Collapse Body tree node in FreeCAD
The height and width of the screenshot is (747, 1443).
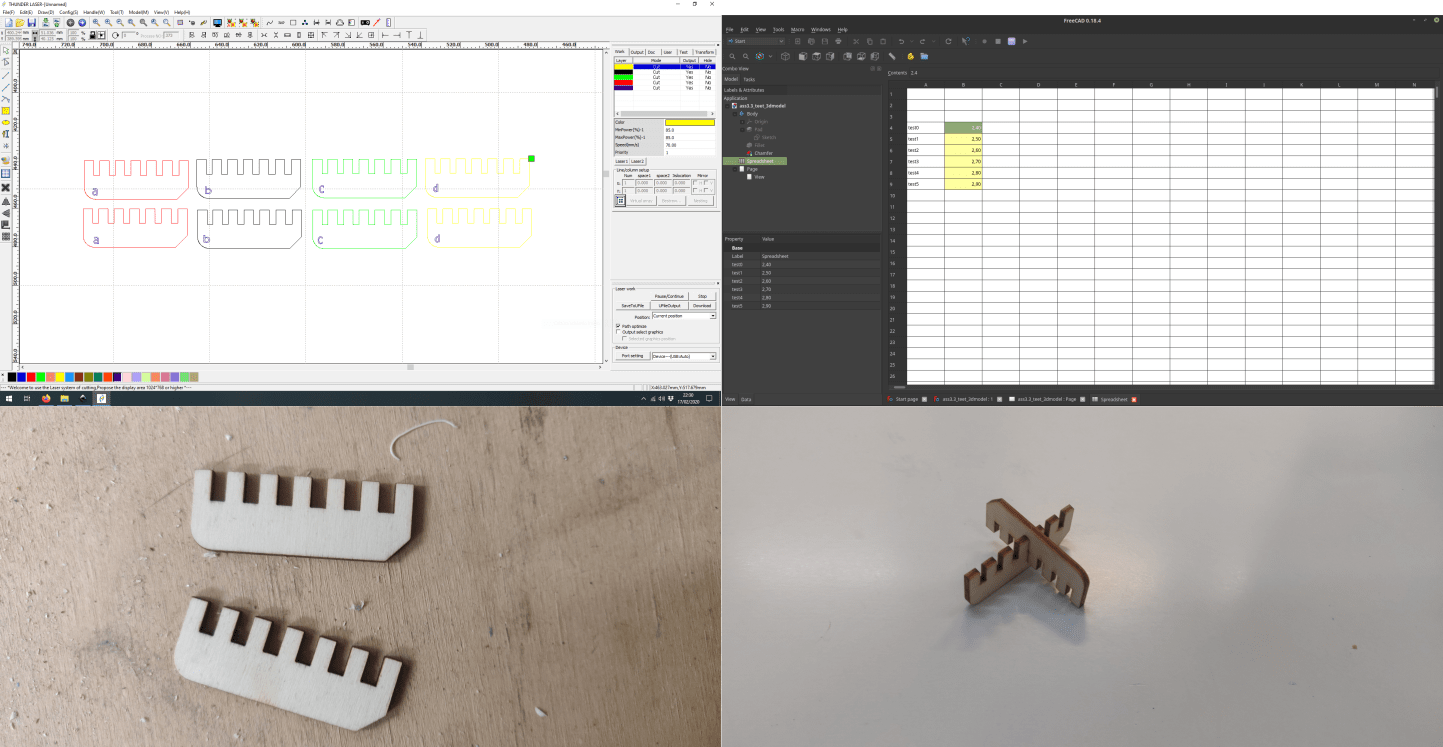(735, 114)
